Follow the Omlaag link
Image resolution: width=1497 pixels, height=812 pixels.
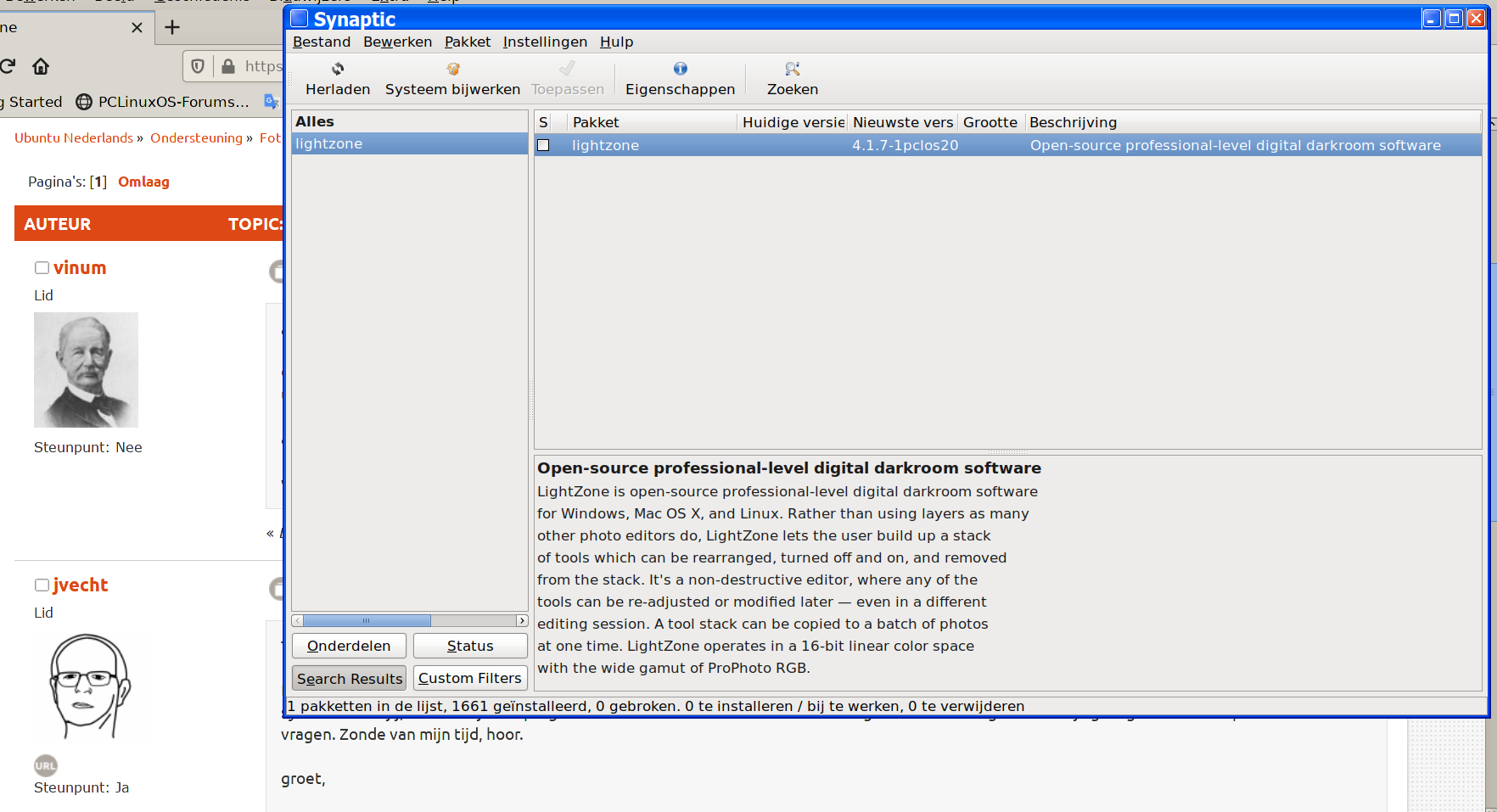143,182
